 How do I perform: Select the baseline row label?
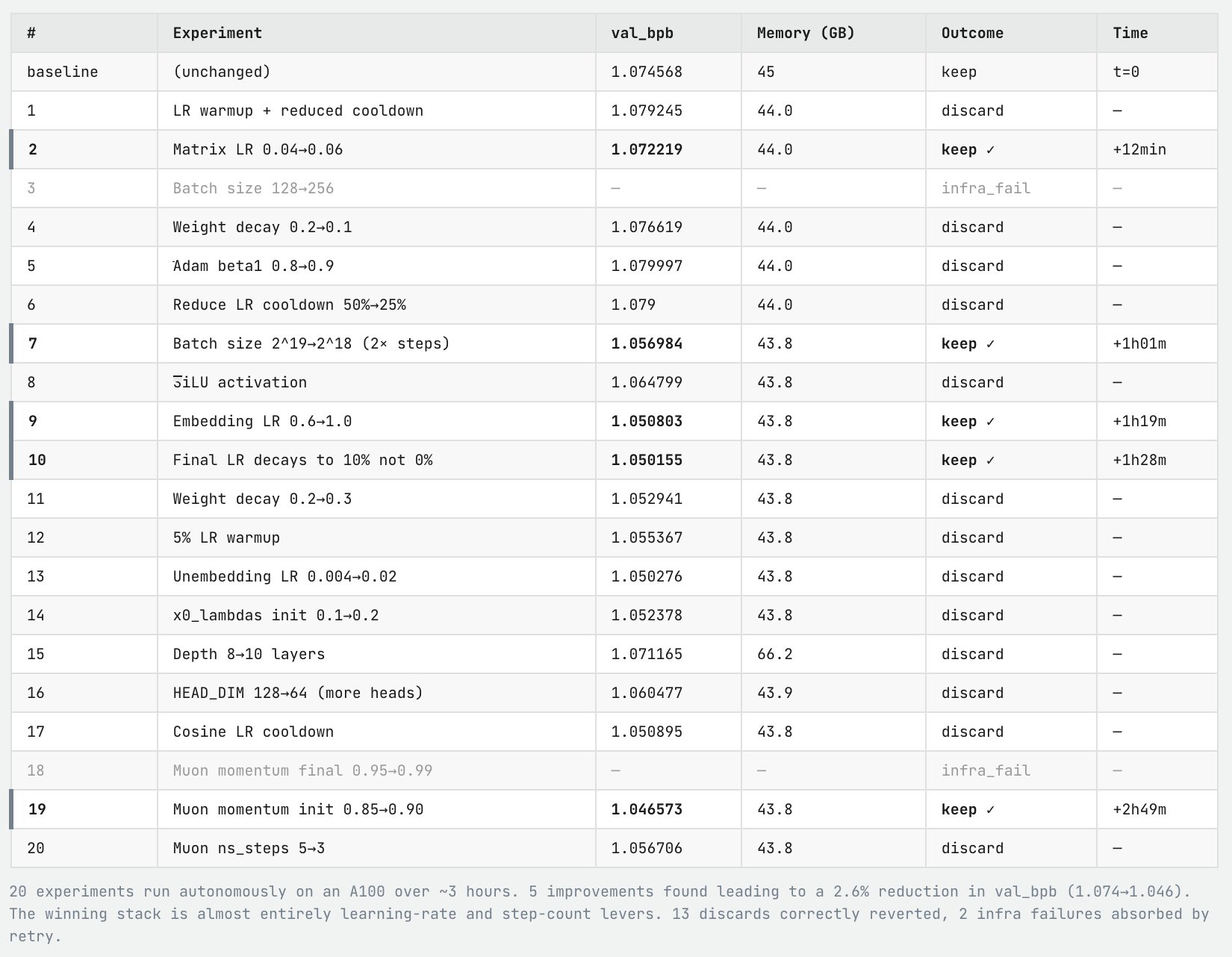pos(63,72)
